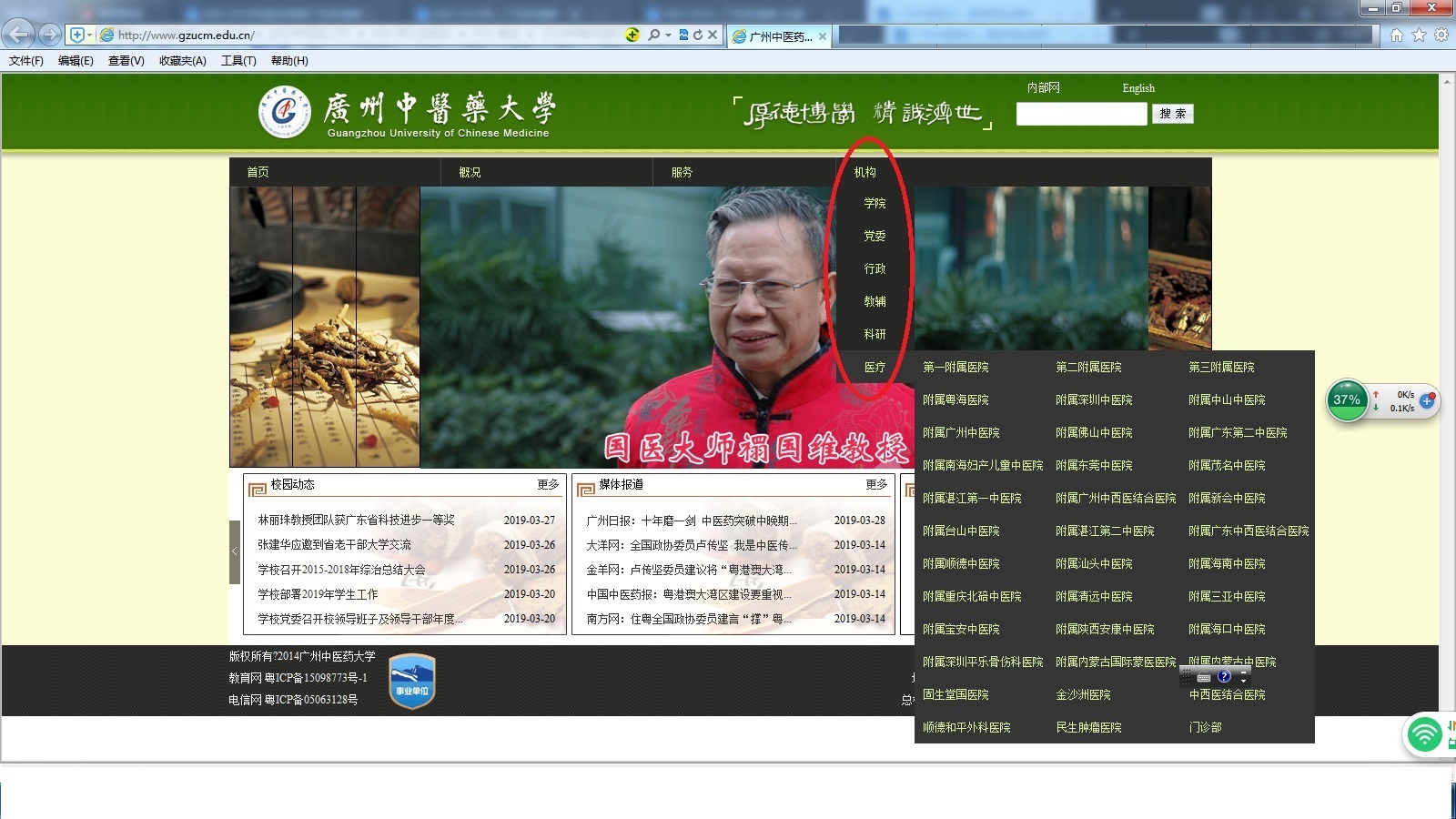Screen dimensions: 1456x819
Task: Open the 查看(V) menu
Action: [126, 61]
